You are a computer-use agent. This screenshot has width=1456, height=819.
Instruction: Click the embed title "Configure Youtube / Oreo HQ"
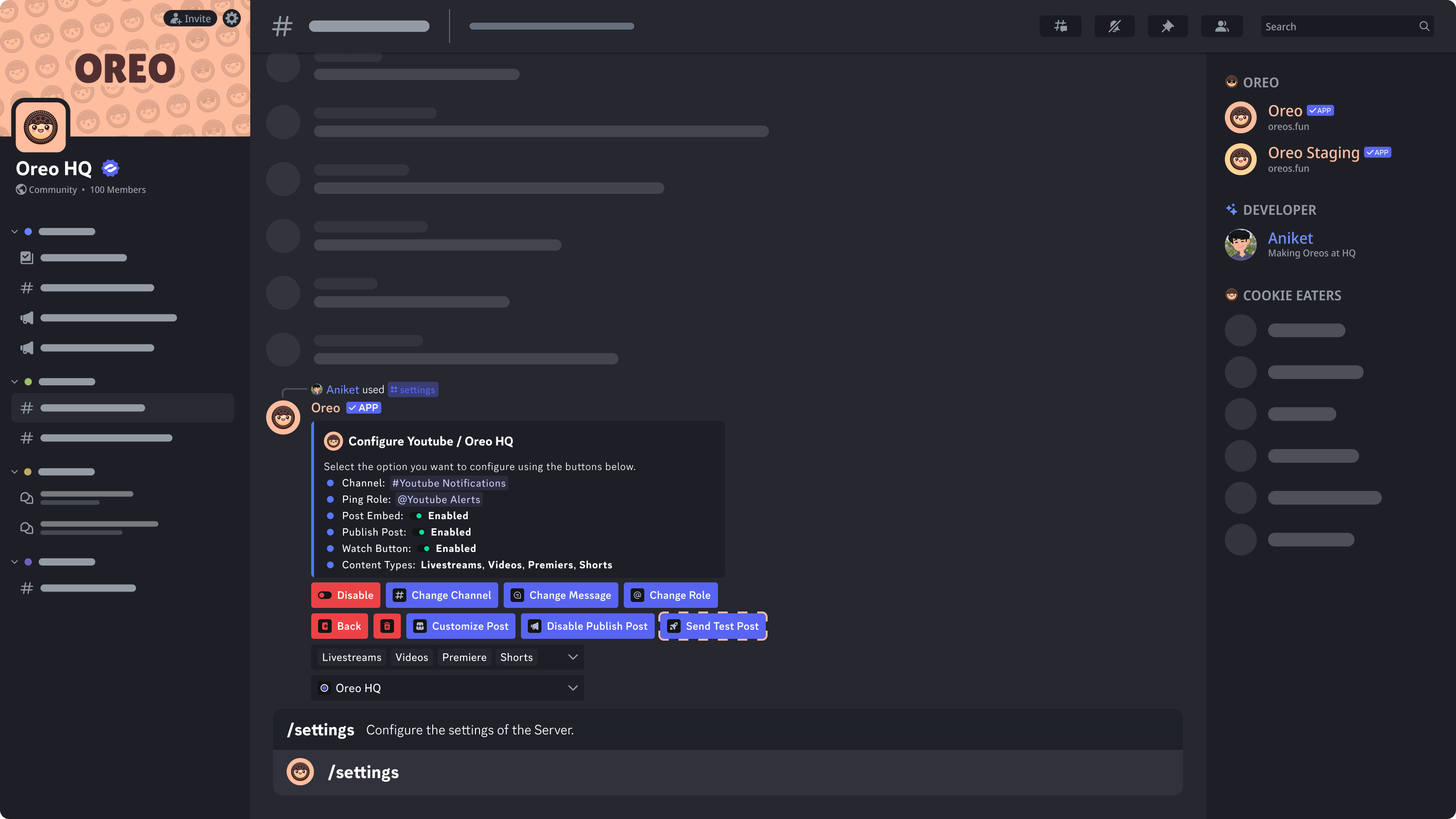(430, 441)
